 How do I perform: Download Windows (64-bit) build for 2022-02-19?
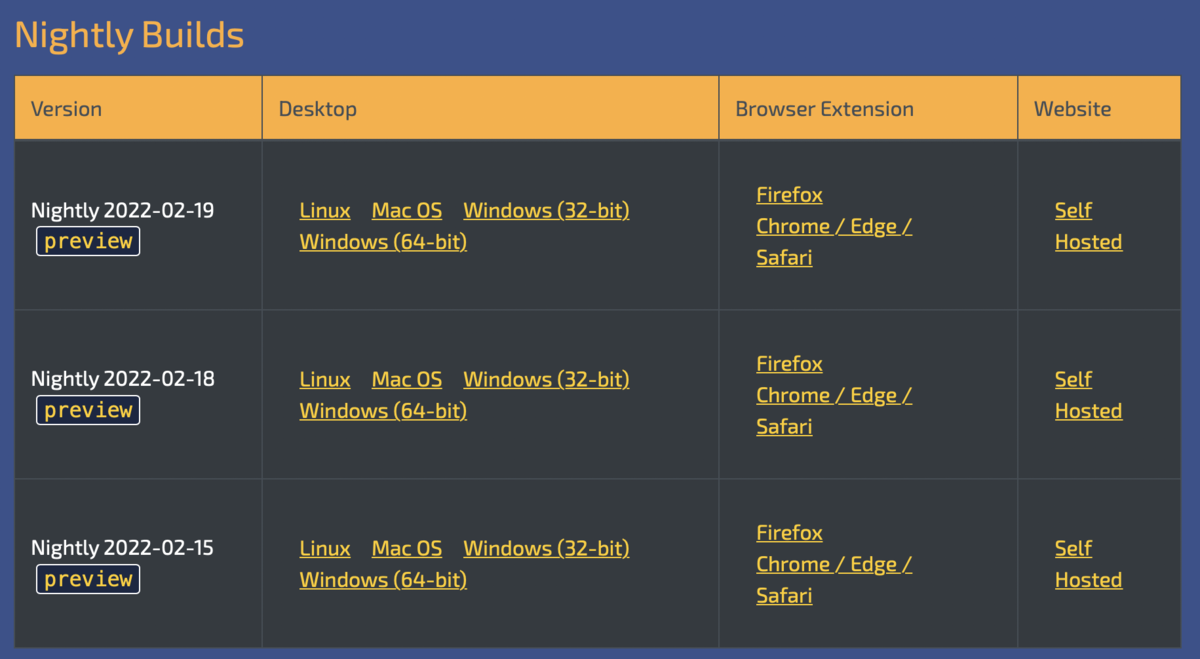(x=383, y=242)
